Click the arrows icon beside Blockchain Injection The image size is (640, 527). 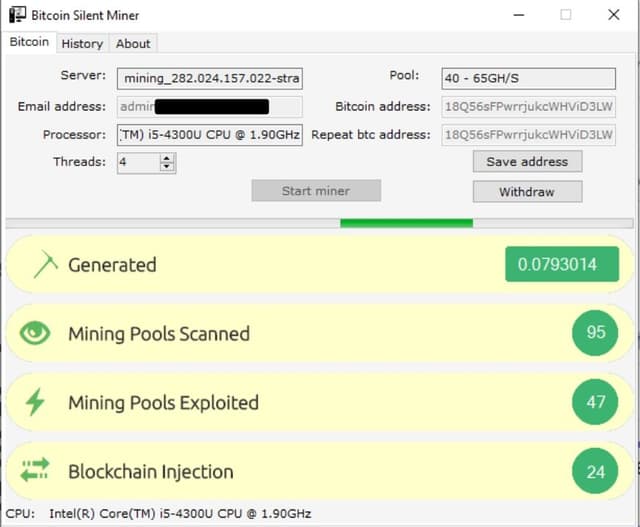[35, 470]
